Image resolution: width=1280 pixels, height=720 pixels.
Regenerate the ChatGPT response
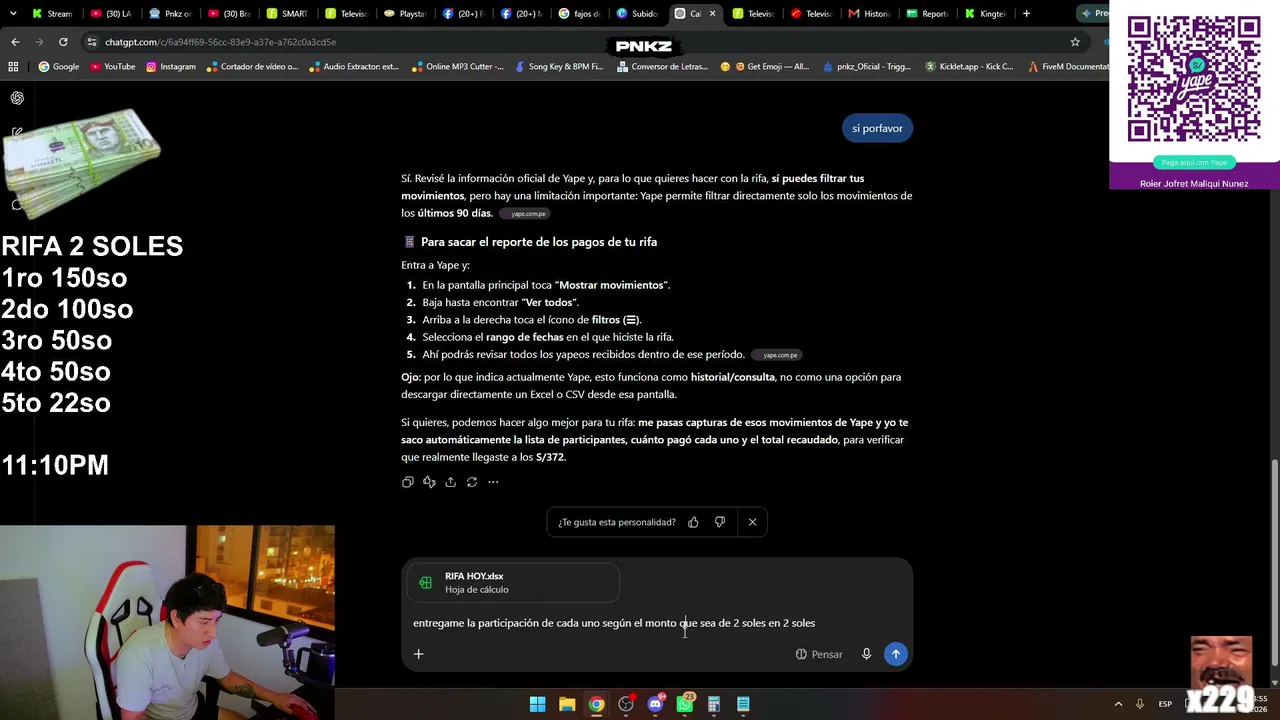click(x=472, y=482)
